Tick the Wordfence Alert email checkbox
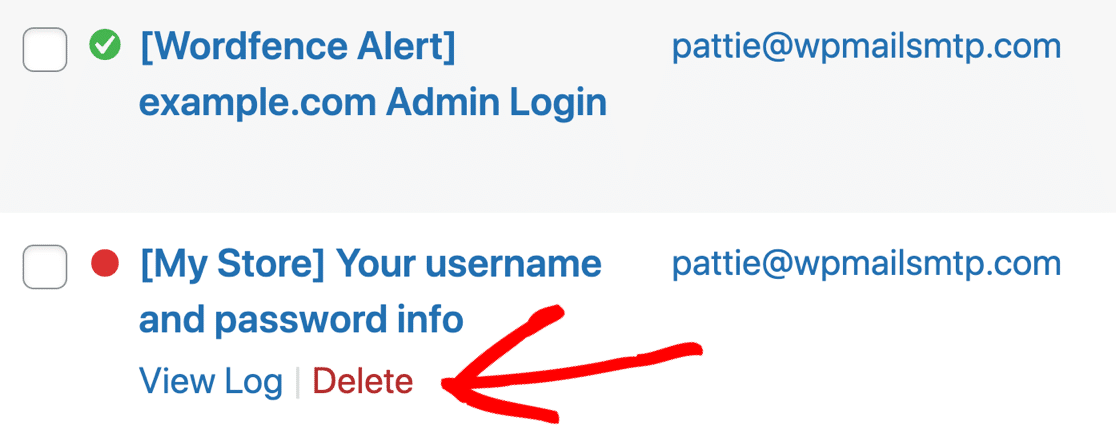 click(x=45, y=50)
